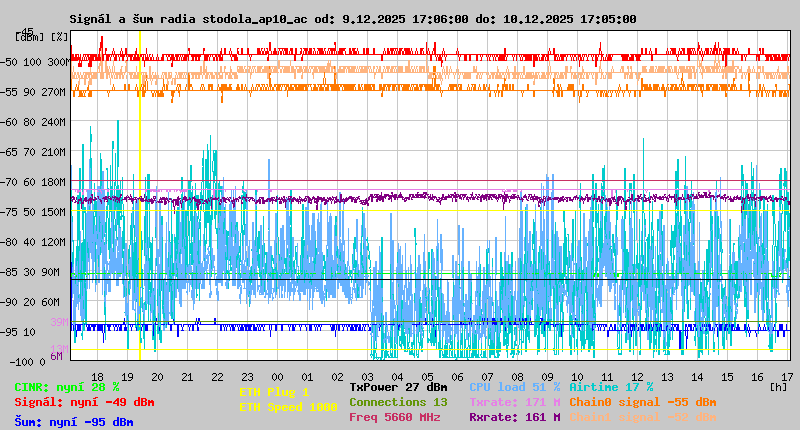Screen dimensions: 800x430
Task: Click the ETH Plug 1 legend label
Action: [274, 392]
